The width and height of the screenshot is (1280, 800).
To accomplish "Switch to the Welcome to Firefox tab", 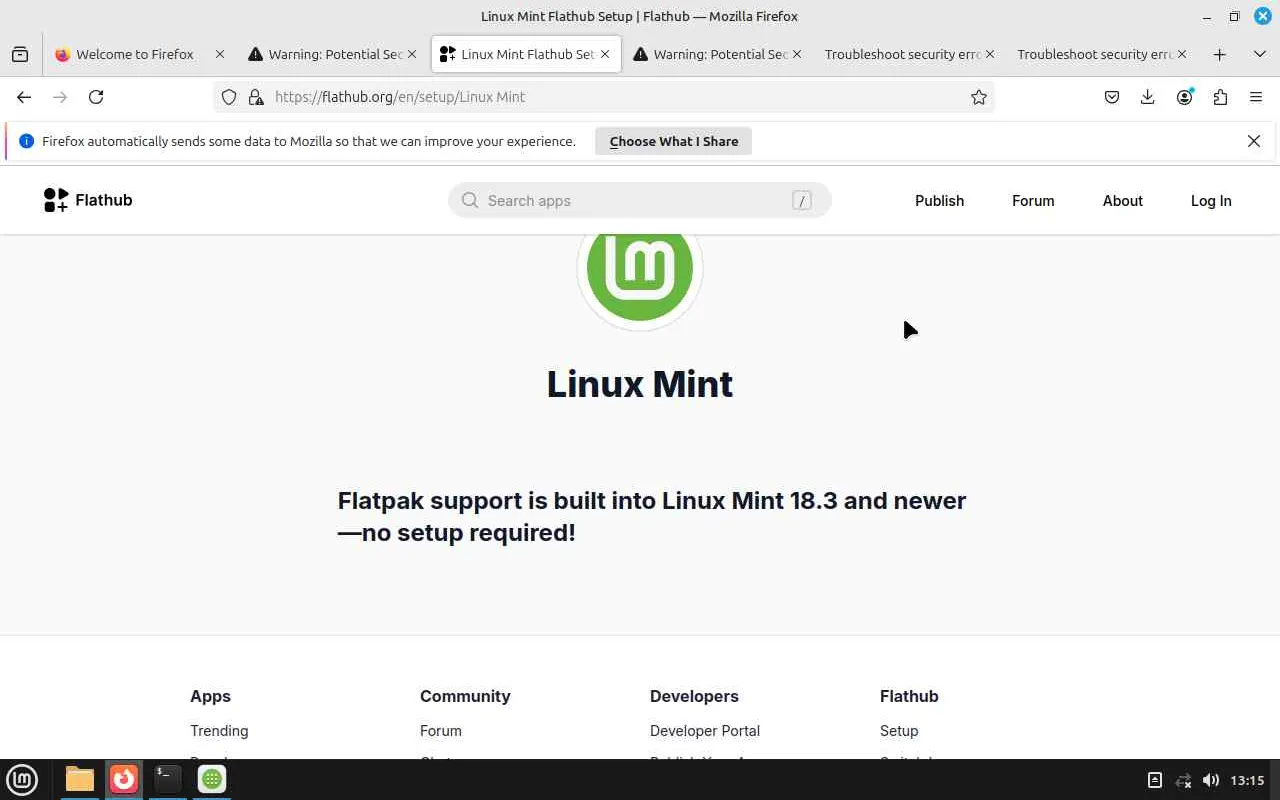I will pyautogui.click(x=134, y=54).
